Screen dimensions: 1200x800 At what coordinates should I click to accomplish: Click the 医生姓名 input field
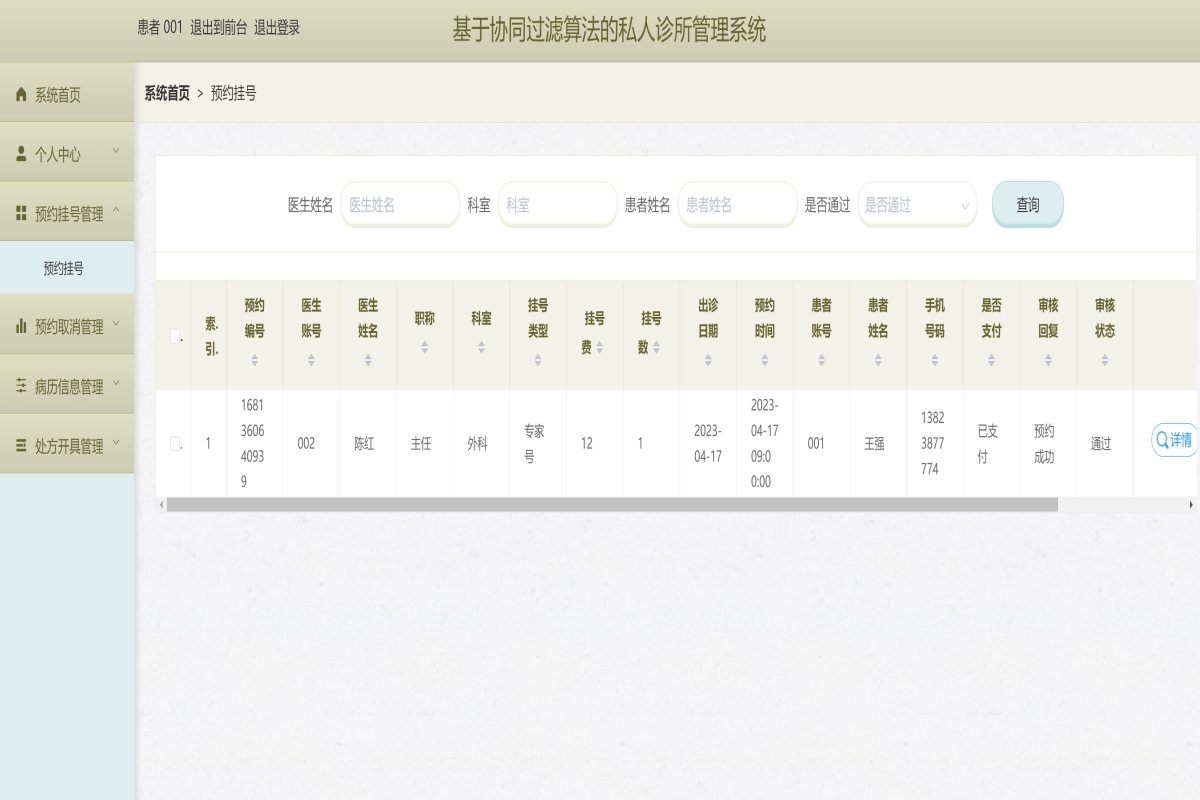coord(399,205)
